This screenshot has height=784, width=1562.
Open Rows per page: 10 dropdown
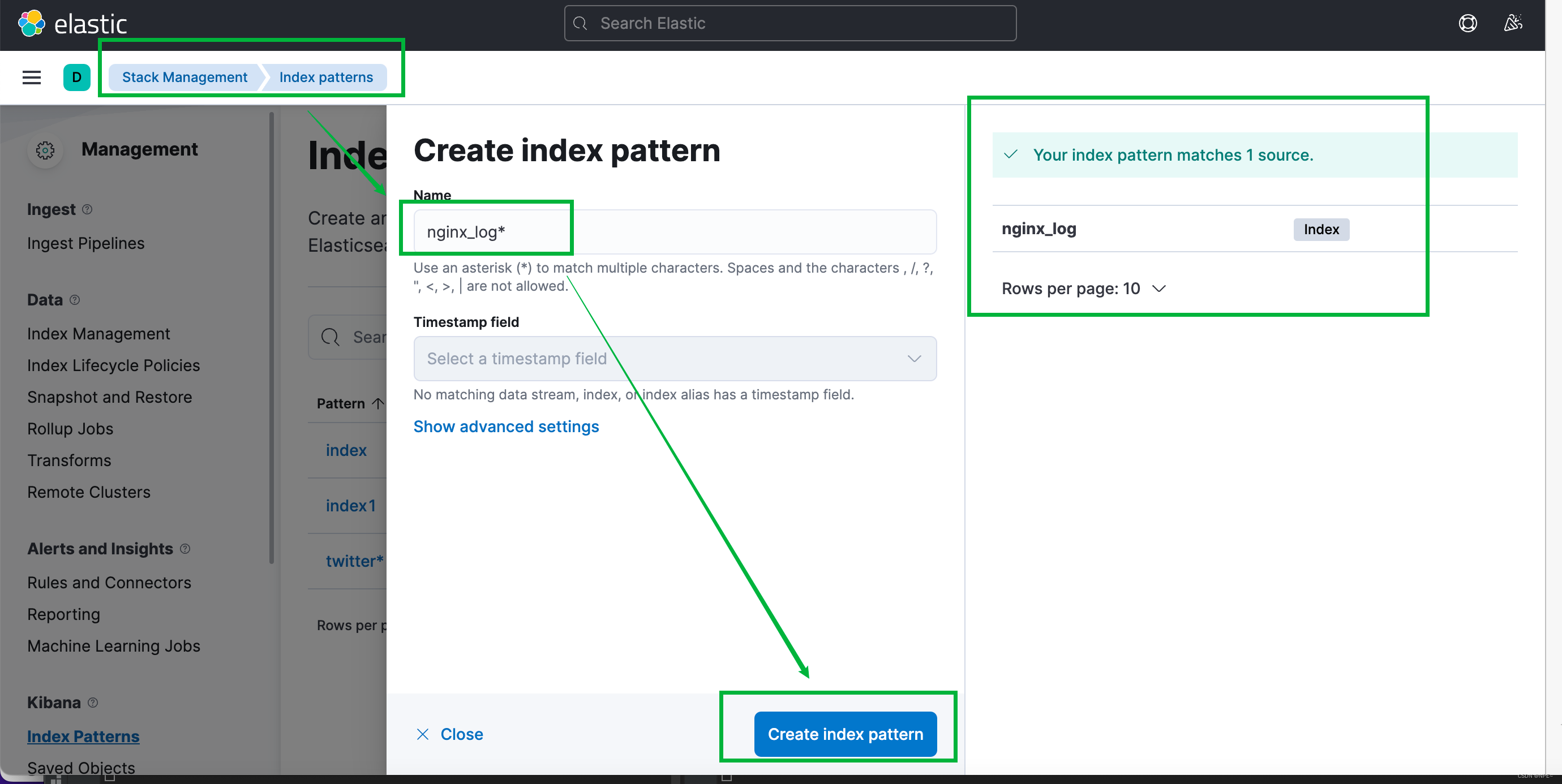(x=1084, y=288)
